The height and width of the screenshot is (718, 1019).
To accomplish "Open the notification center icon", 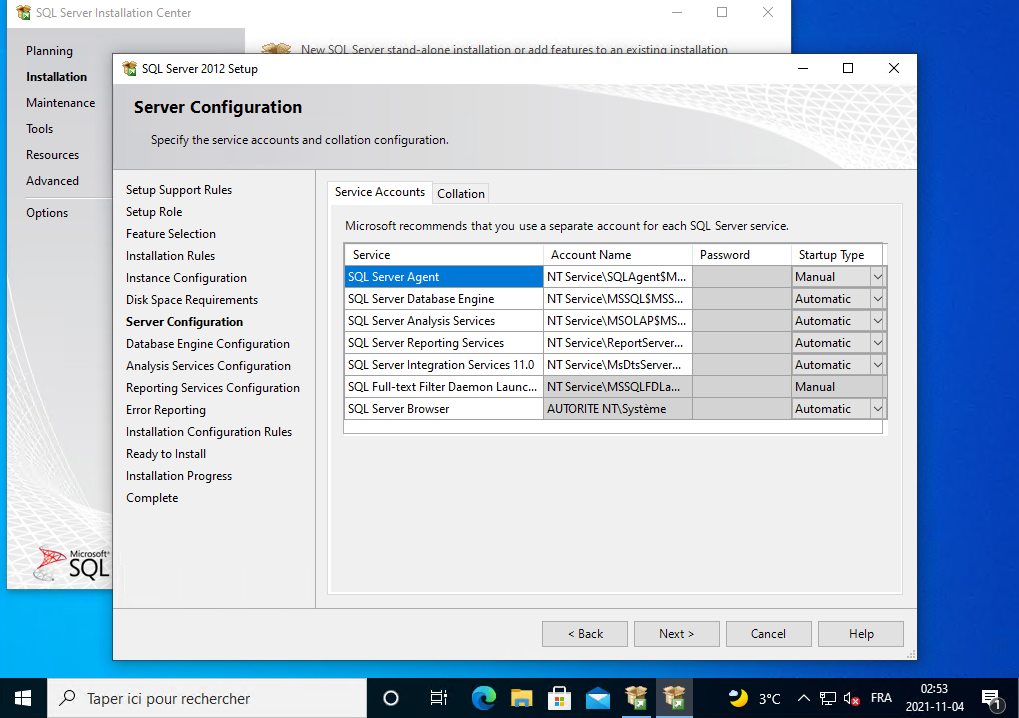I will click(991, 698).
